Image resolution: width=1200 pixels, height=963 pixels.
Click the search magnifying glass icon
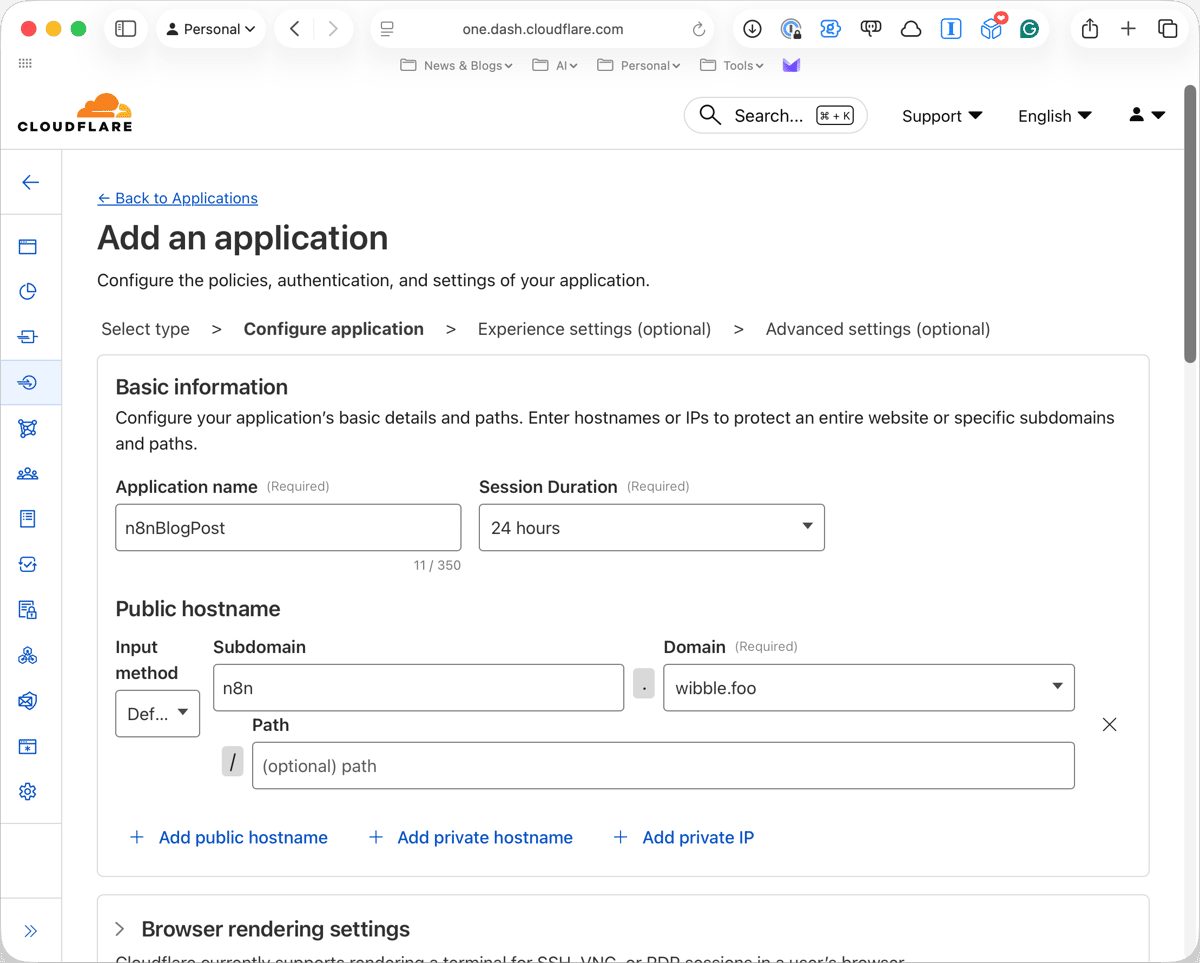tap(710, 115)
